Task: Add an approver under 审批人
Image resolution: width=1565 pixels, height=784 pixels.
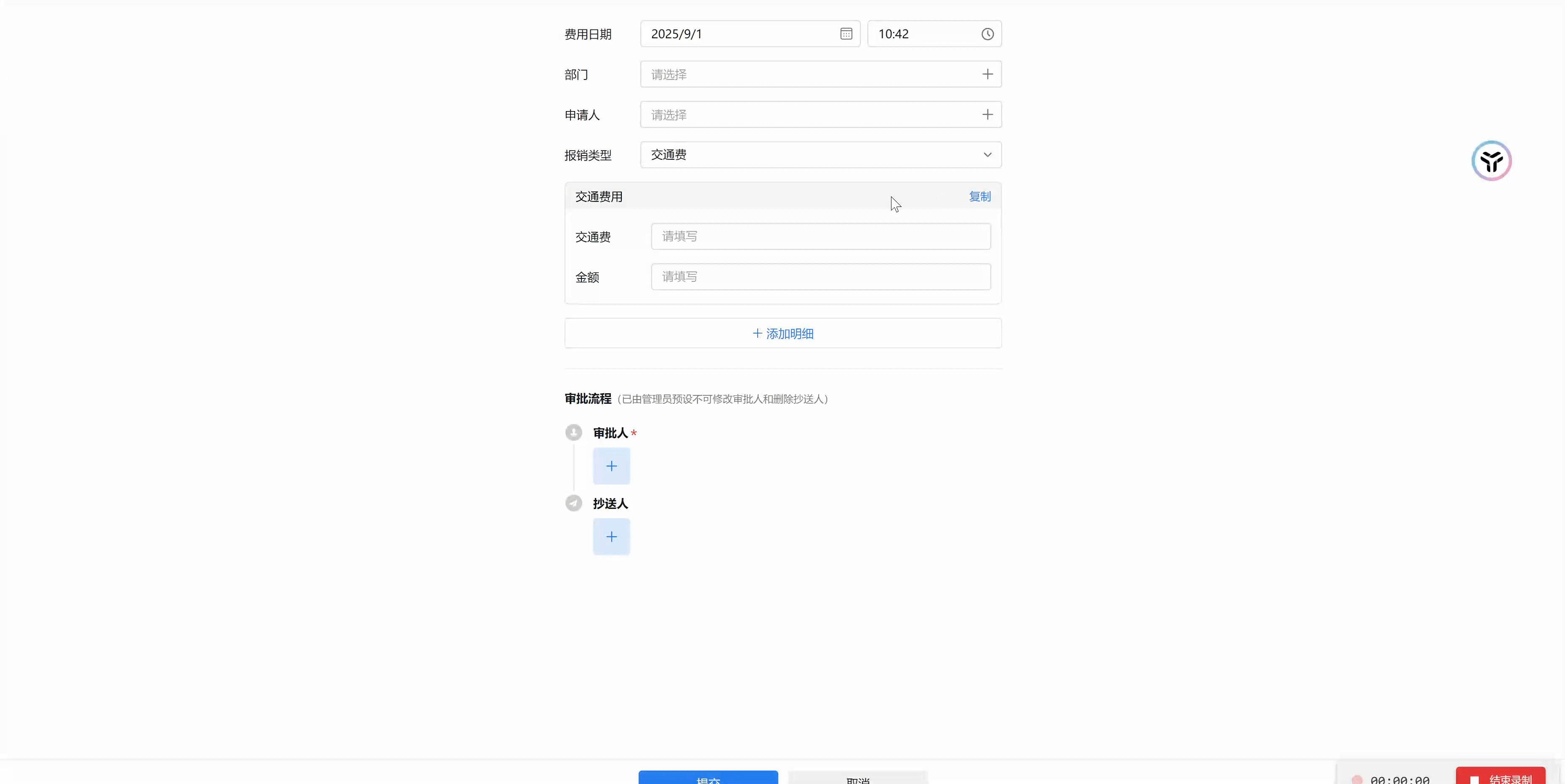Action: 611,466
